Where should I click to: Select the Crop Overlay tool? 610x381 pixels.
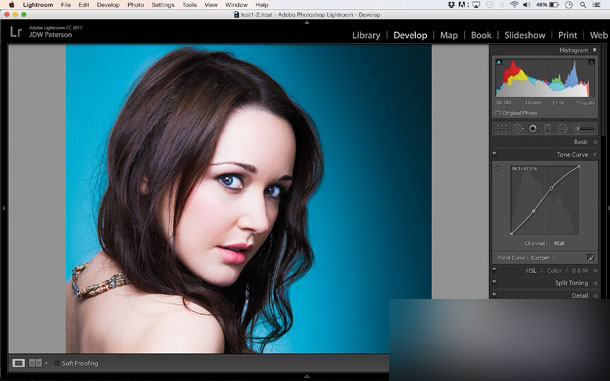click(502, 128)
